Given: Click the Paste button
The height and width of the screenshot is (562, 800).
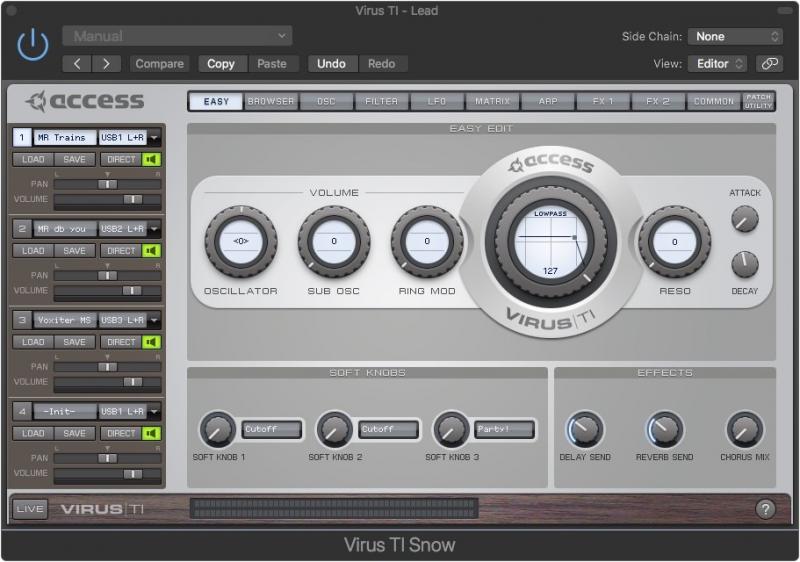Looking at the screenshot, I should click(x=271, y=64).
